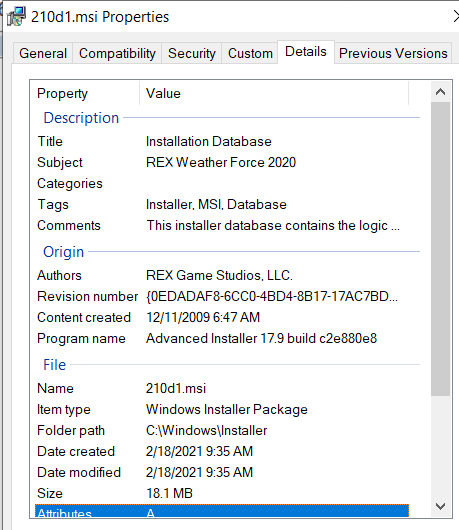
Task: Click the 'File' group heading
Action: point(54,365)
